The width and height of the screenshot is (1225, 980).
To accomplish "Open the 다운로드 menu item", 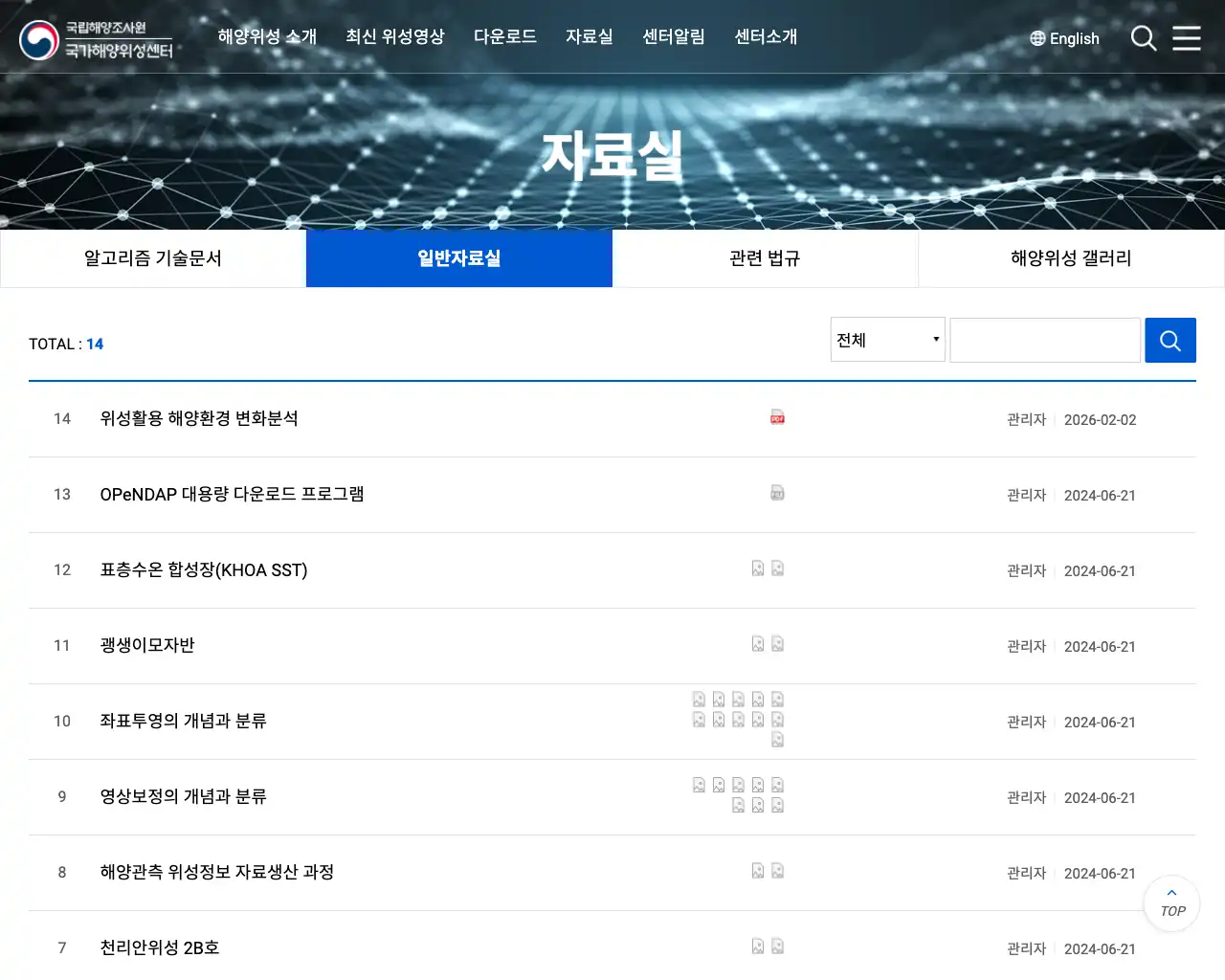I will pos(505,37).
